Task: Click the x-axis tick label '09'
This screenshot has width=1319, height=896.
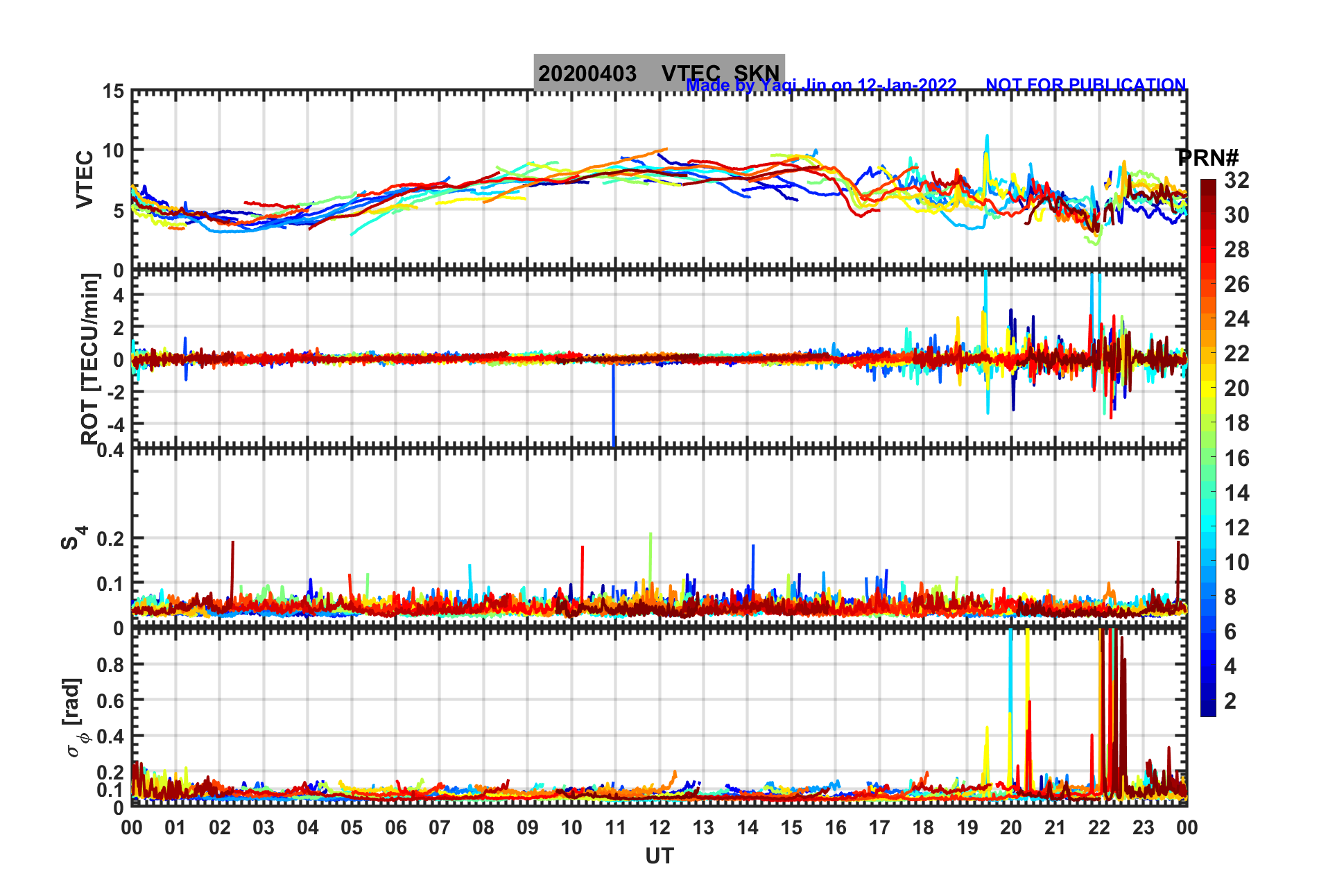Action: coord(528,827)
